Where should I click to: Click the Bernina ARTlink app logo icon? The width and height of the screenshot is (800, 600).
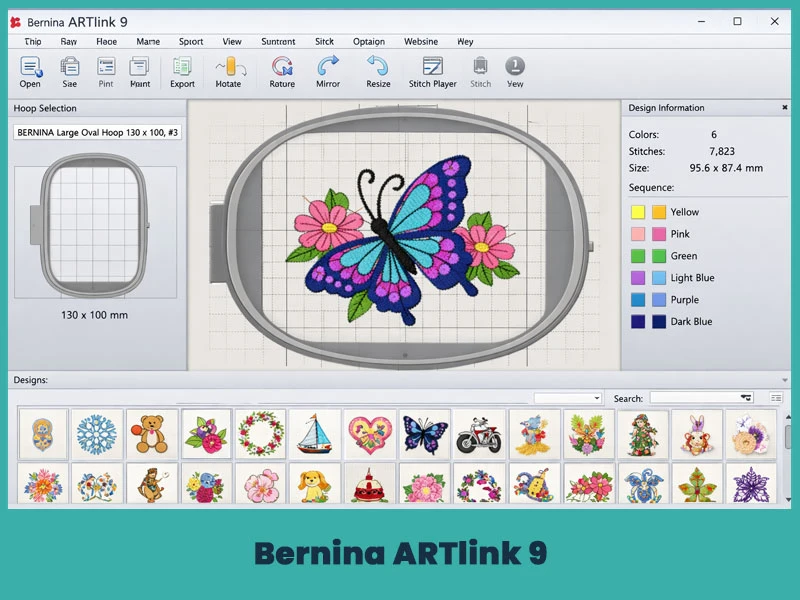click(15, 22)
